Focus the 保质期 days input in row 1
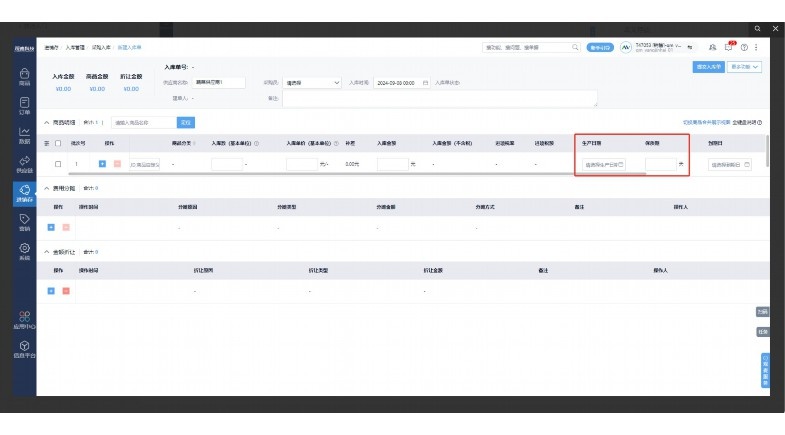 661,164
